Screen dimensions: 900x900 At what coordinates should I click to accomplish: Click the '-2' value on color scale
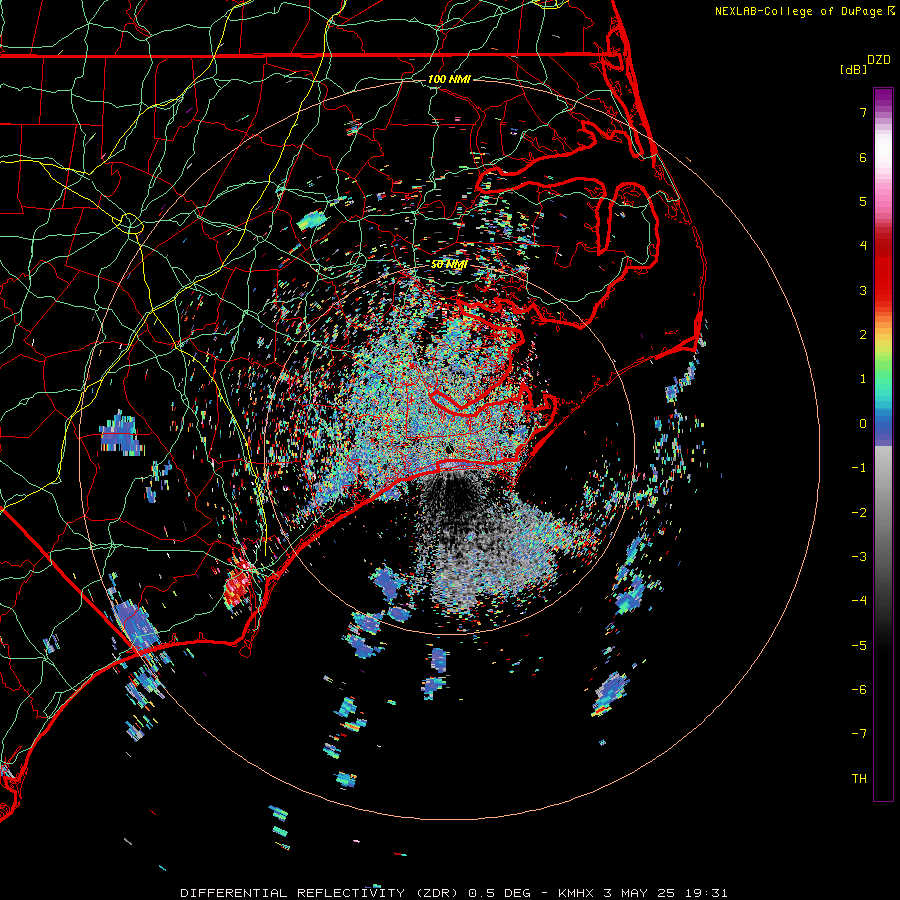859,513
